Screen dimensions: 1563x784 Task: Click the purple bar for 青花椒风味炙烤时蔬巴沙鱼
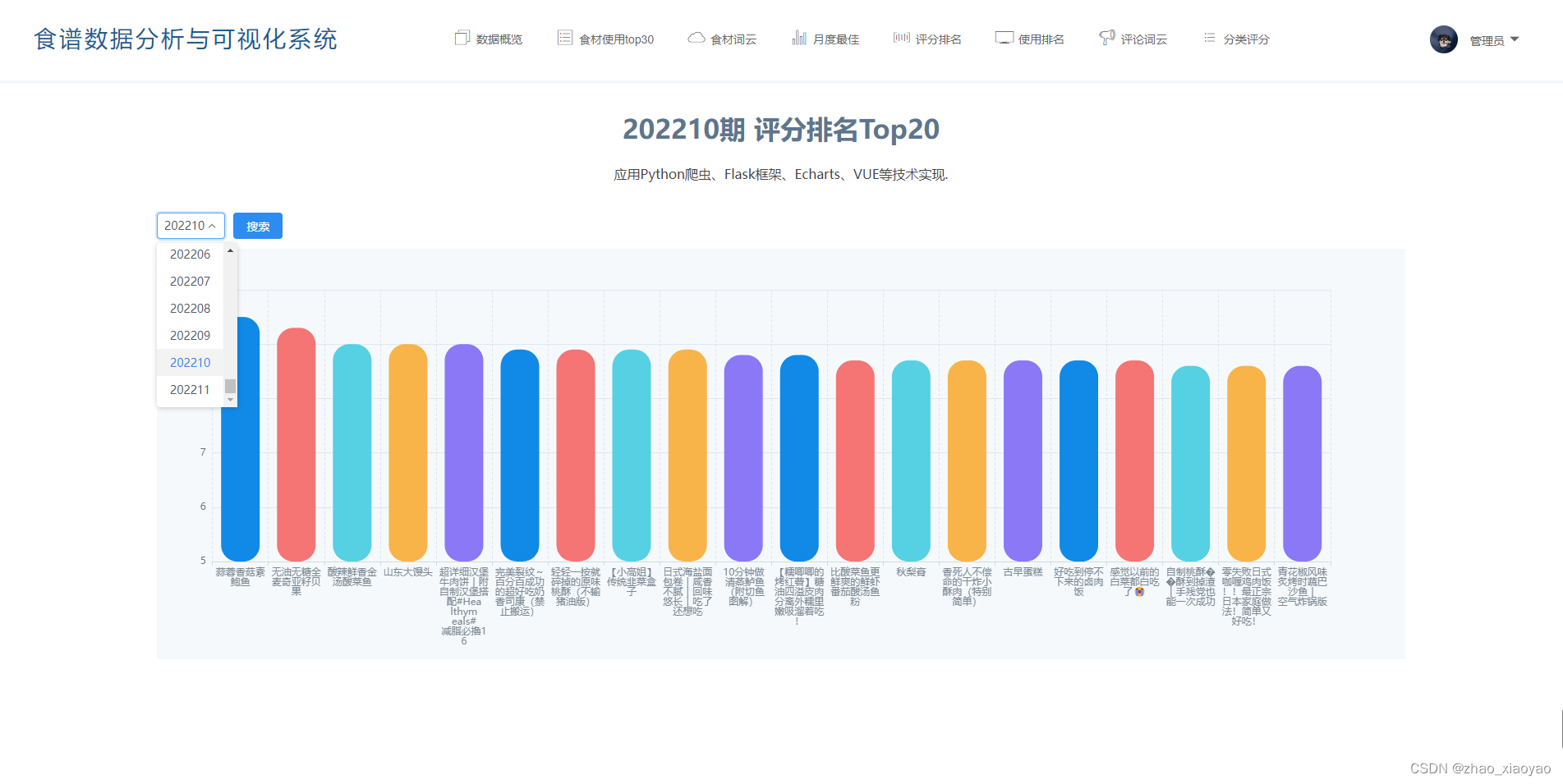click(x=1302, y=464)
